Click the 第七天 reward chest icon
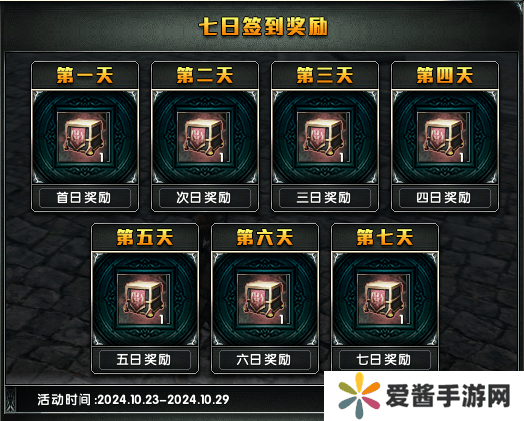 click(x=384, y=300)
